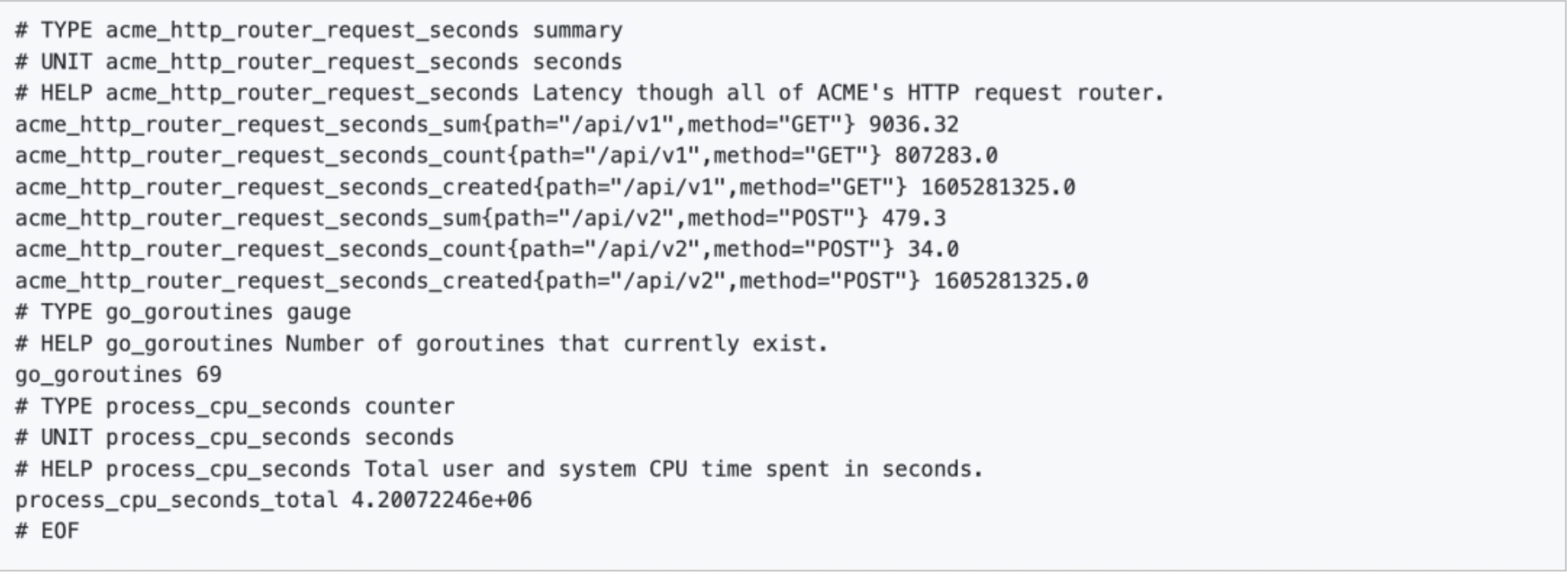
Task: Click the word "currently" in the go_goroutines HELP line
Action: (x=680, y=344)
